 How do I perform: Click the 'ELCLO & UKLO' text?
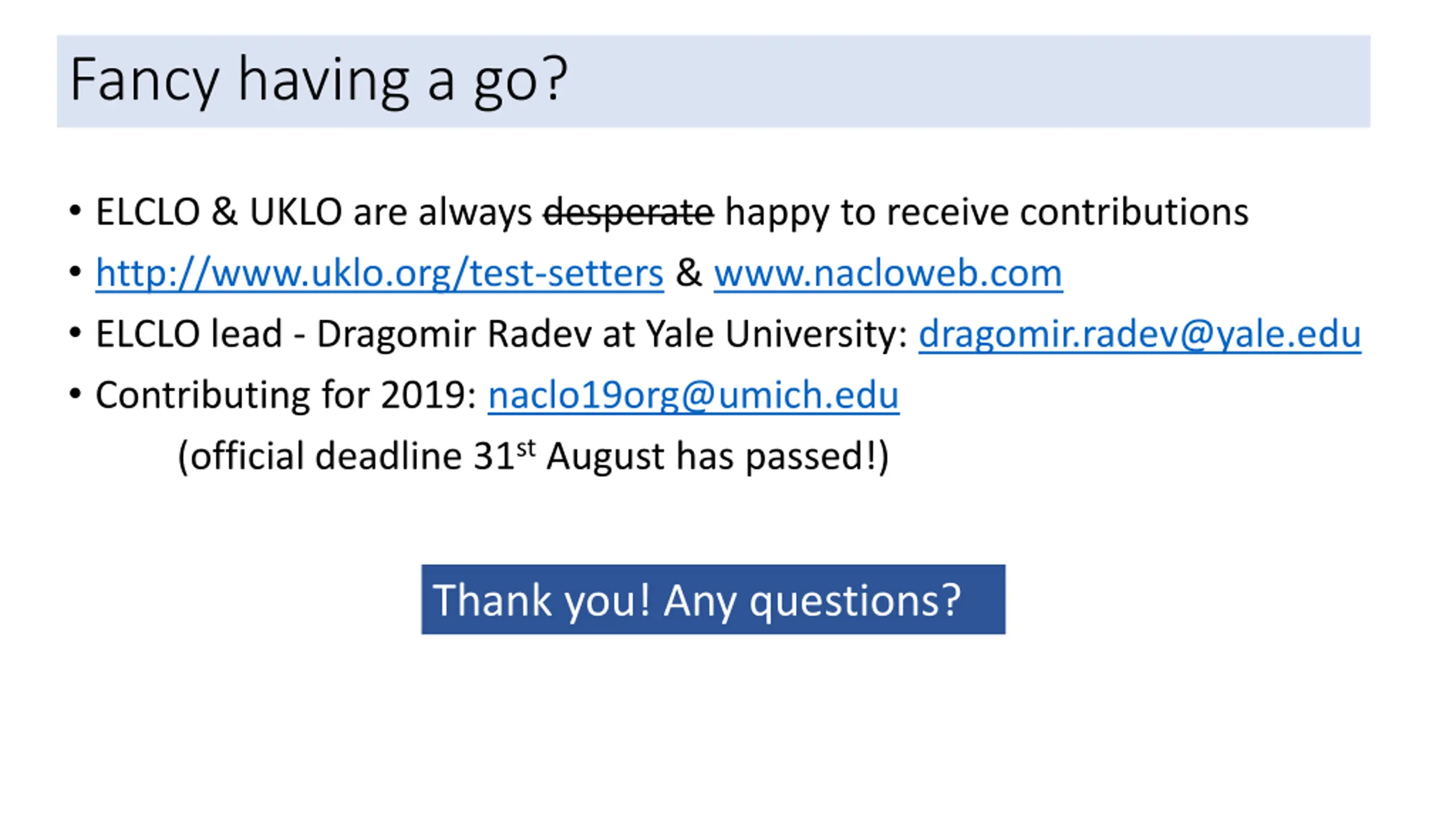click(219, 212)
